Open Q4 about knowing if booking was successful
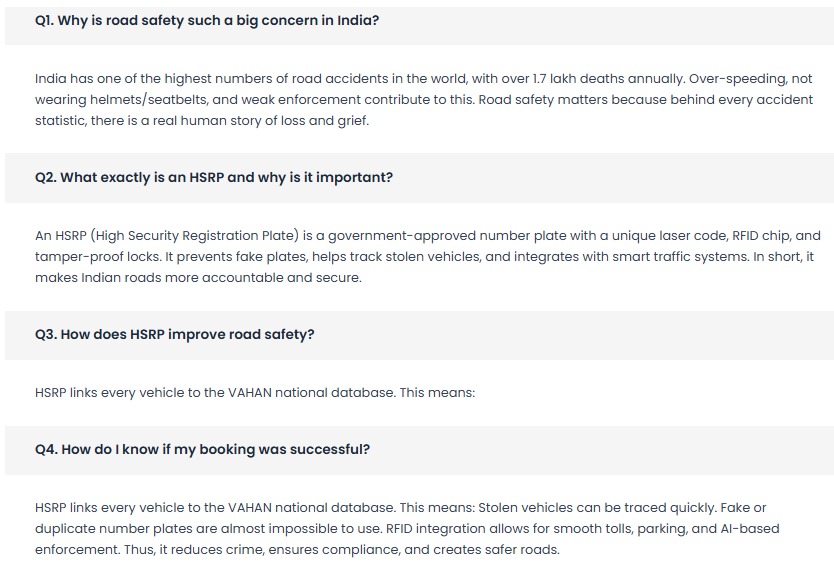 pos(202,449)
